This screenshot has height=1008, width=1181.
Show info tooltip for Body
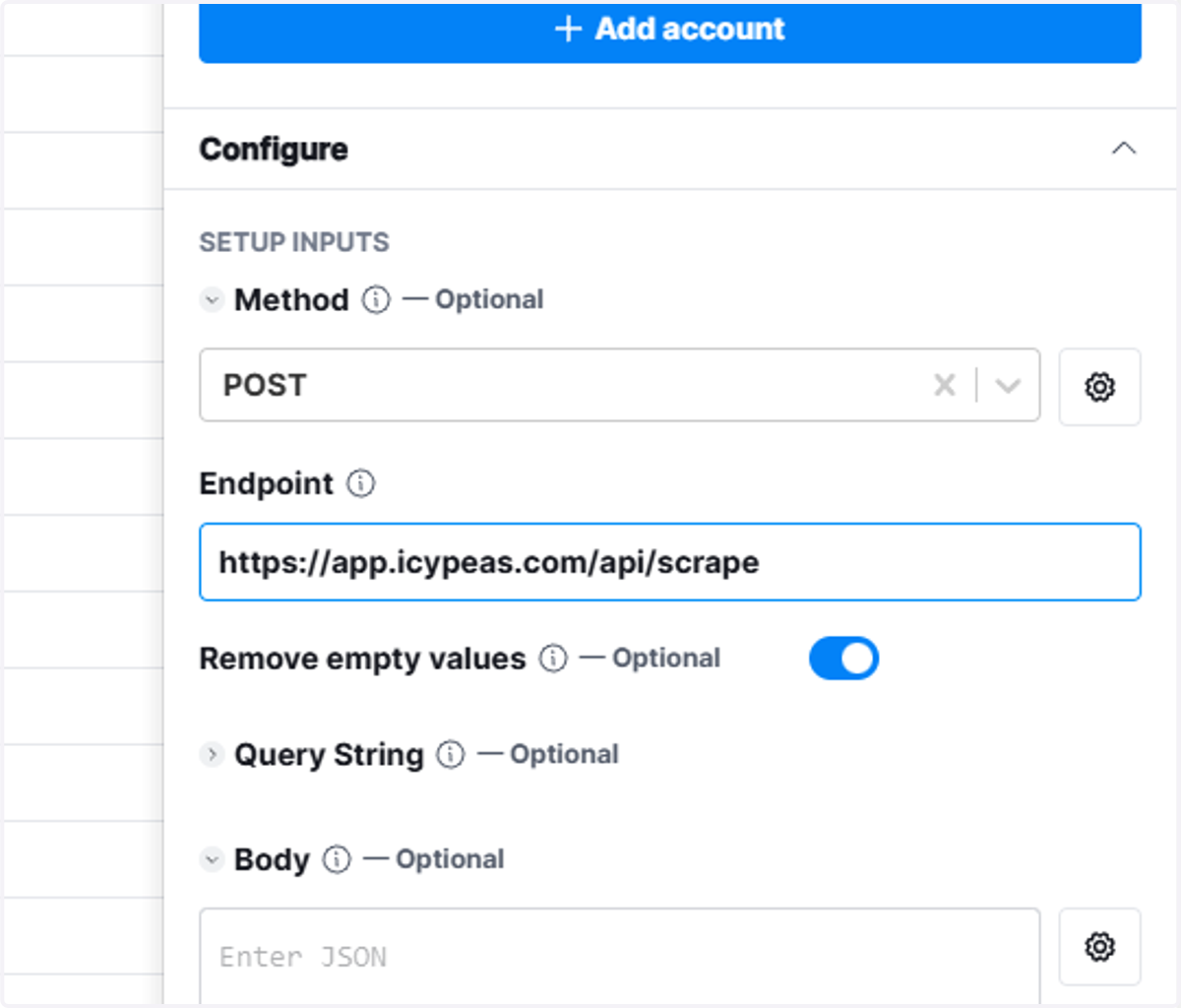click(337, 859)
